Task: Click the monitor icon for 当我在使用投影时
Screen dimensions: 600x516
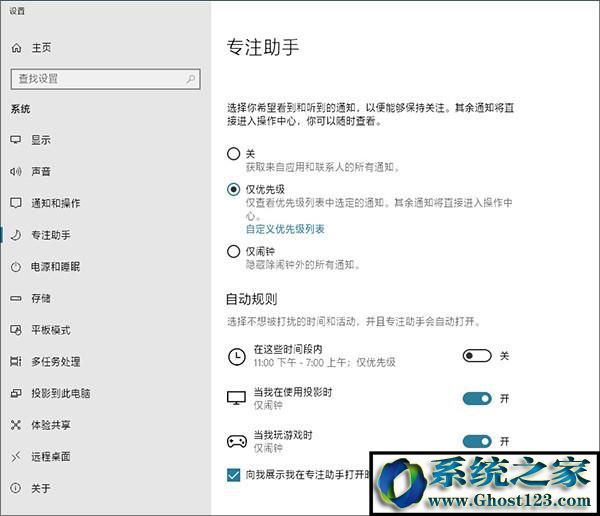Action: point(236,398)
